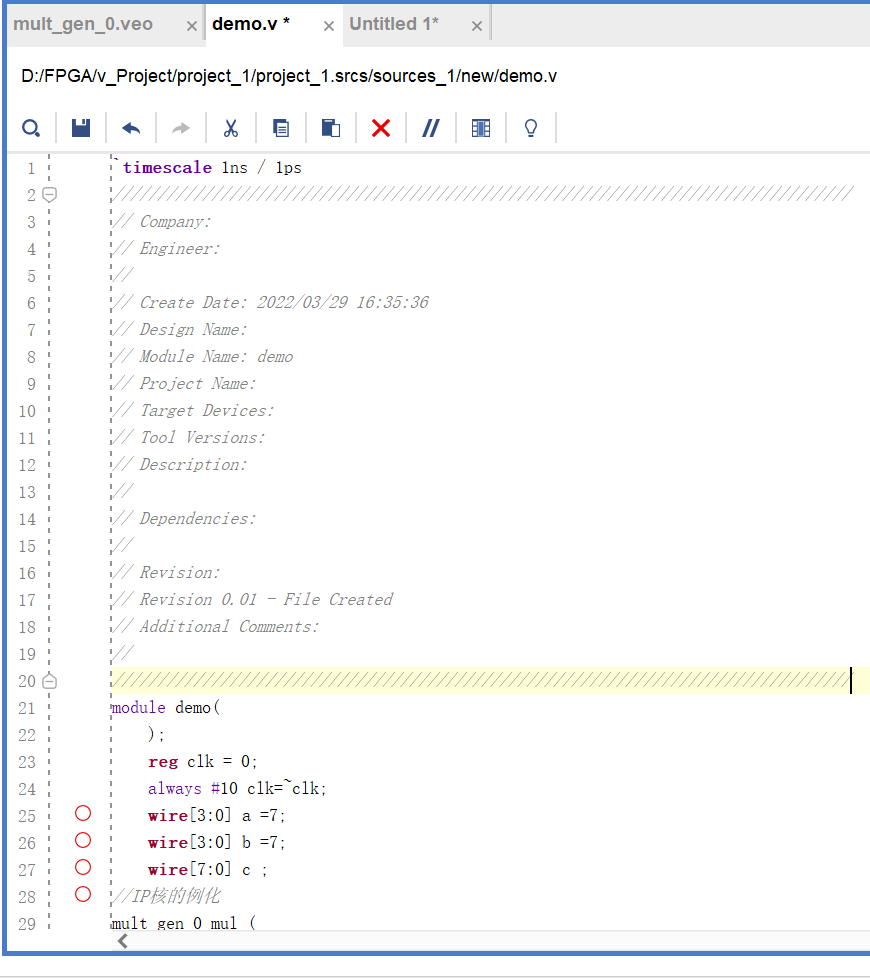Save the file with floppy icon
The height and width of the screenshot is (978, 870).
point(81,128)
